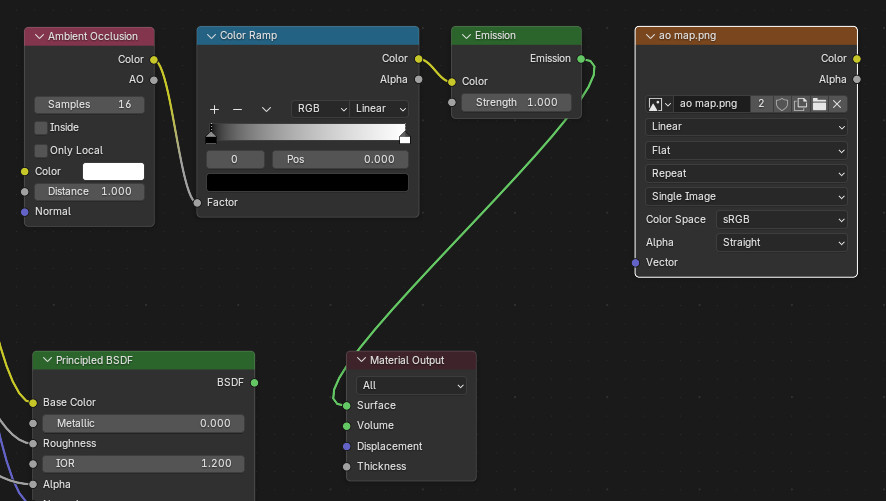886x501 pixels.
Task: Click the IOR value field
Action: tap(144, 463)
